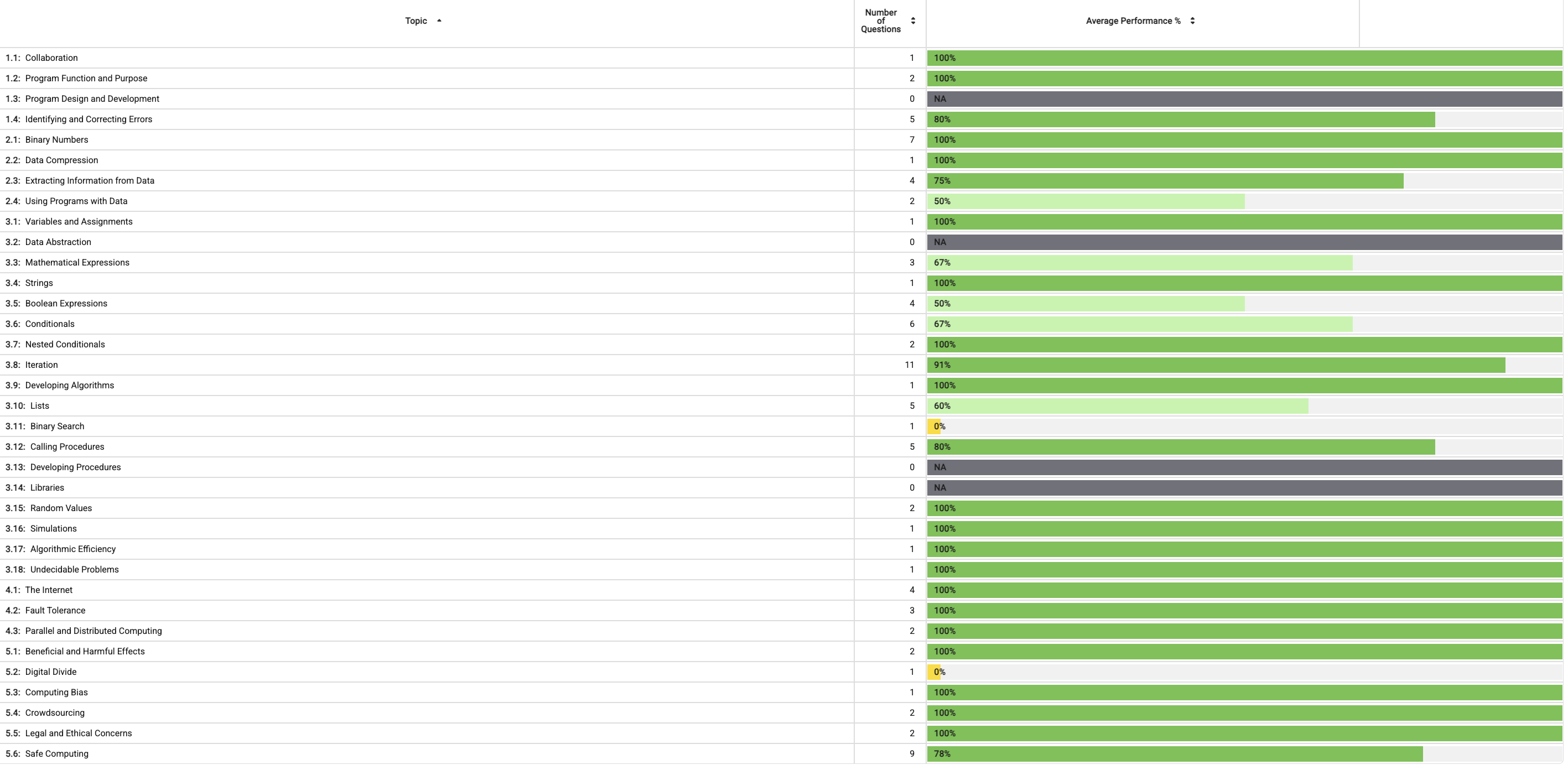Click the Number of Questions header text
The image size is (1568, 770).
[880, 20]
